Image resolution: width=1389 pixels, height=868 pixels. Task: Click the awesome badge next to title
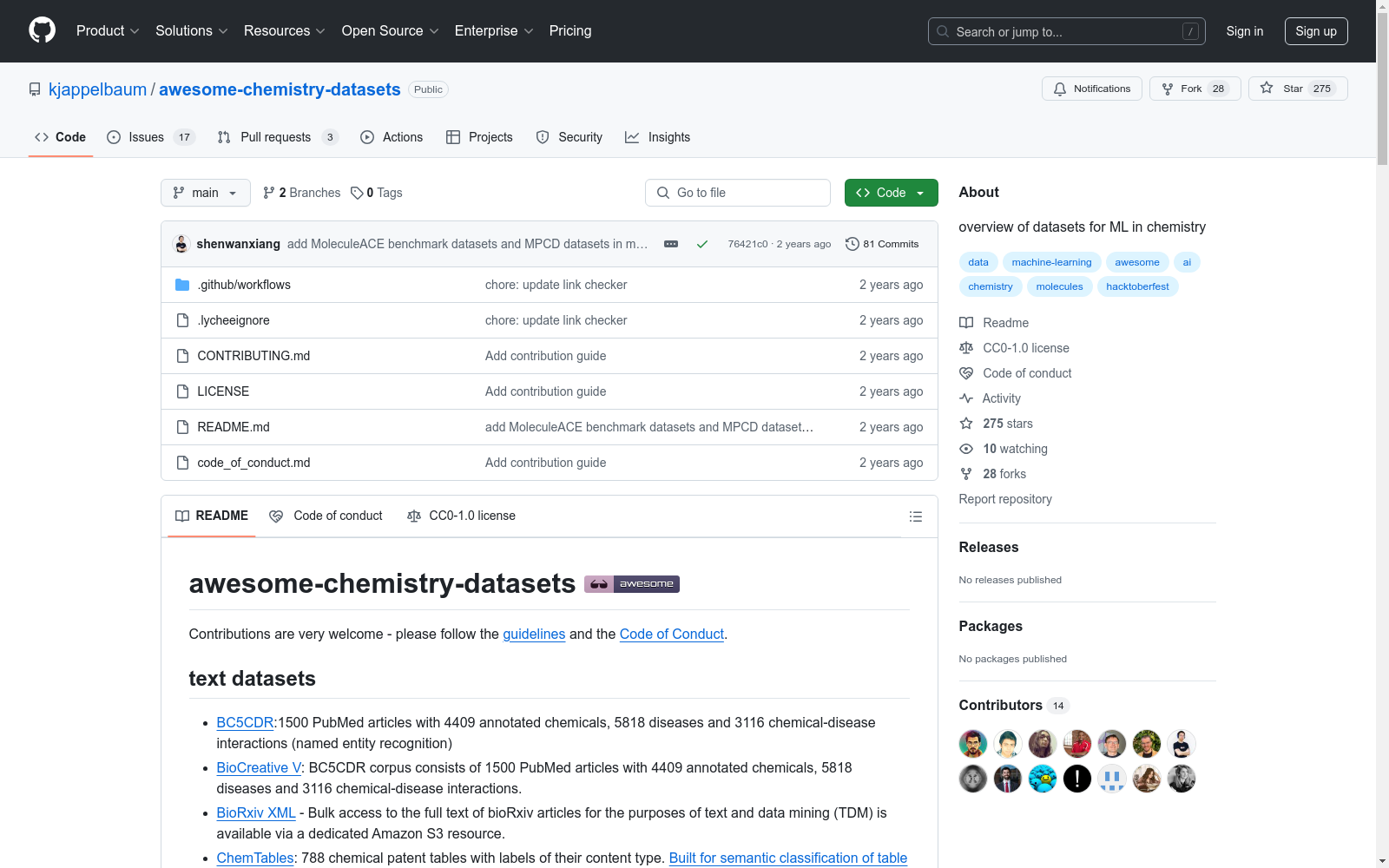tap(632, 584)
